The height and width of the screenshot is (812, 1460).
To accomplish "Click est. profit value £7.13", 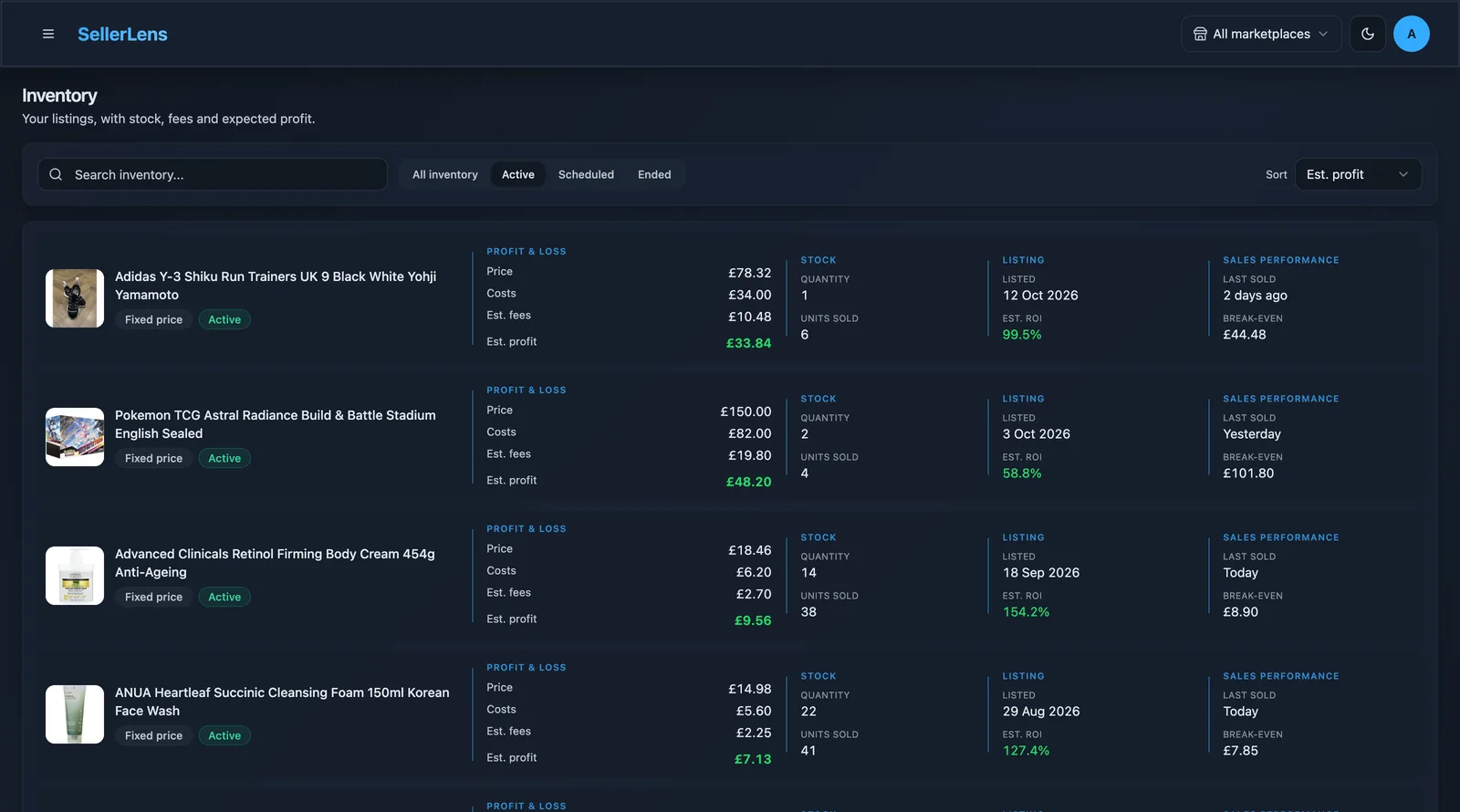I will [753, 759].
